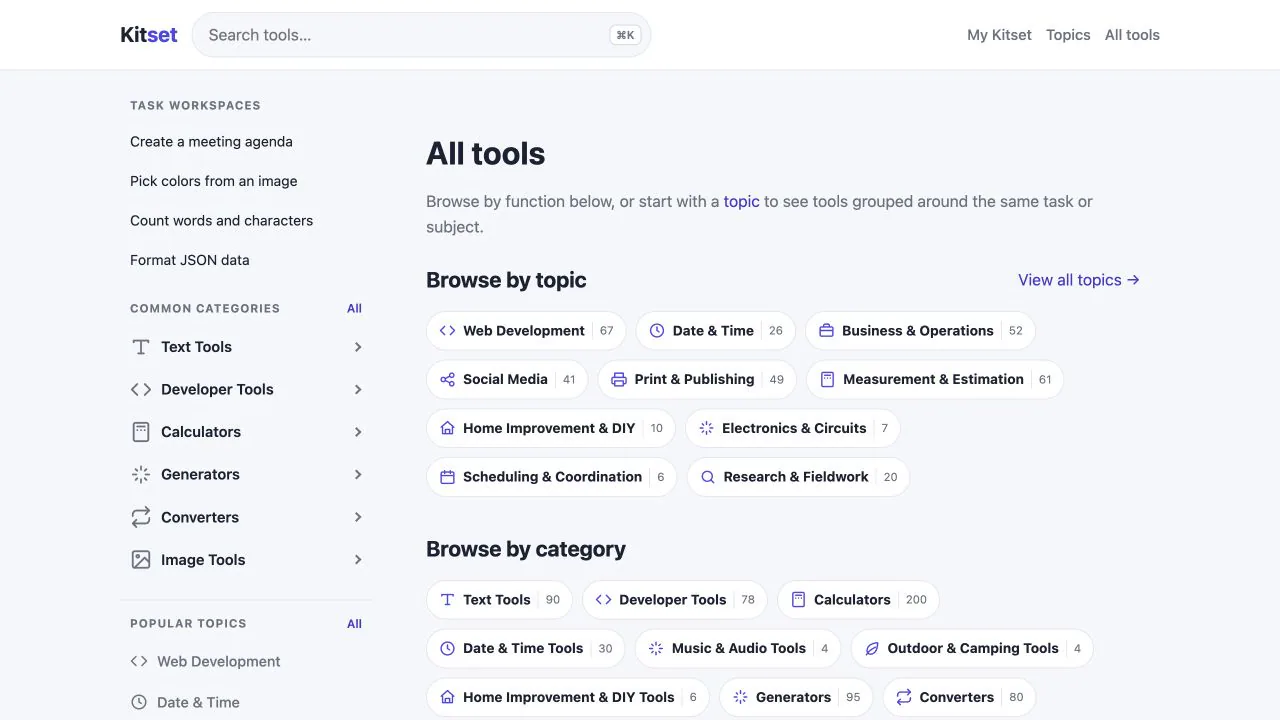Click the Generators sparkle sidebar icon

point(141,475)
